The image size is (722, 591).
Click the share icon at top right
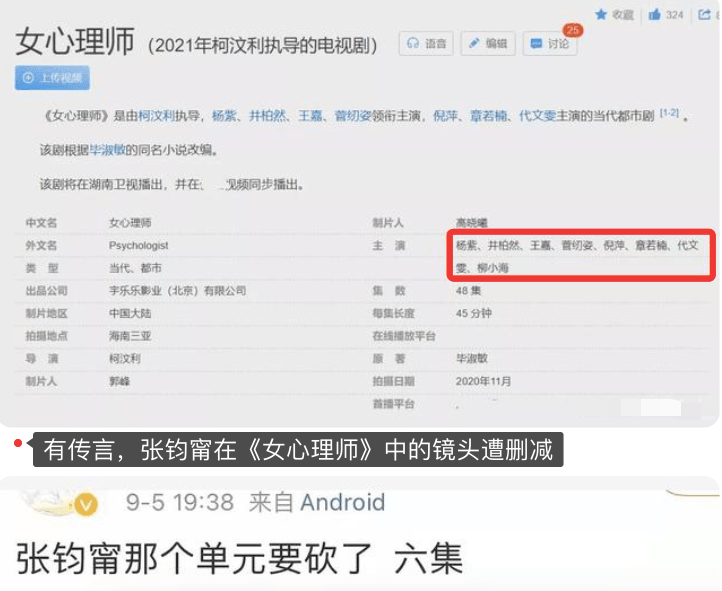(704, 15)
